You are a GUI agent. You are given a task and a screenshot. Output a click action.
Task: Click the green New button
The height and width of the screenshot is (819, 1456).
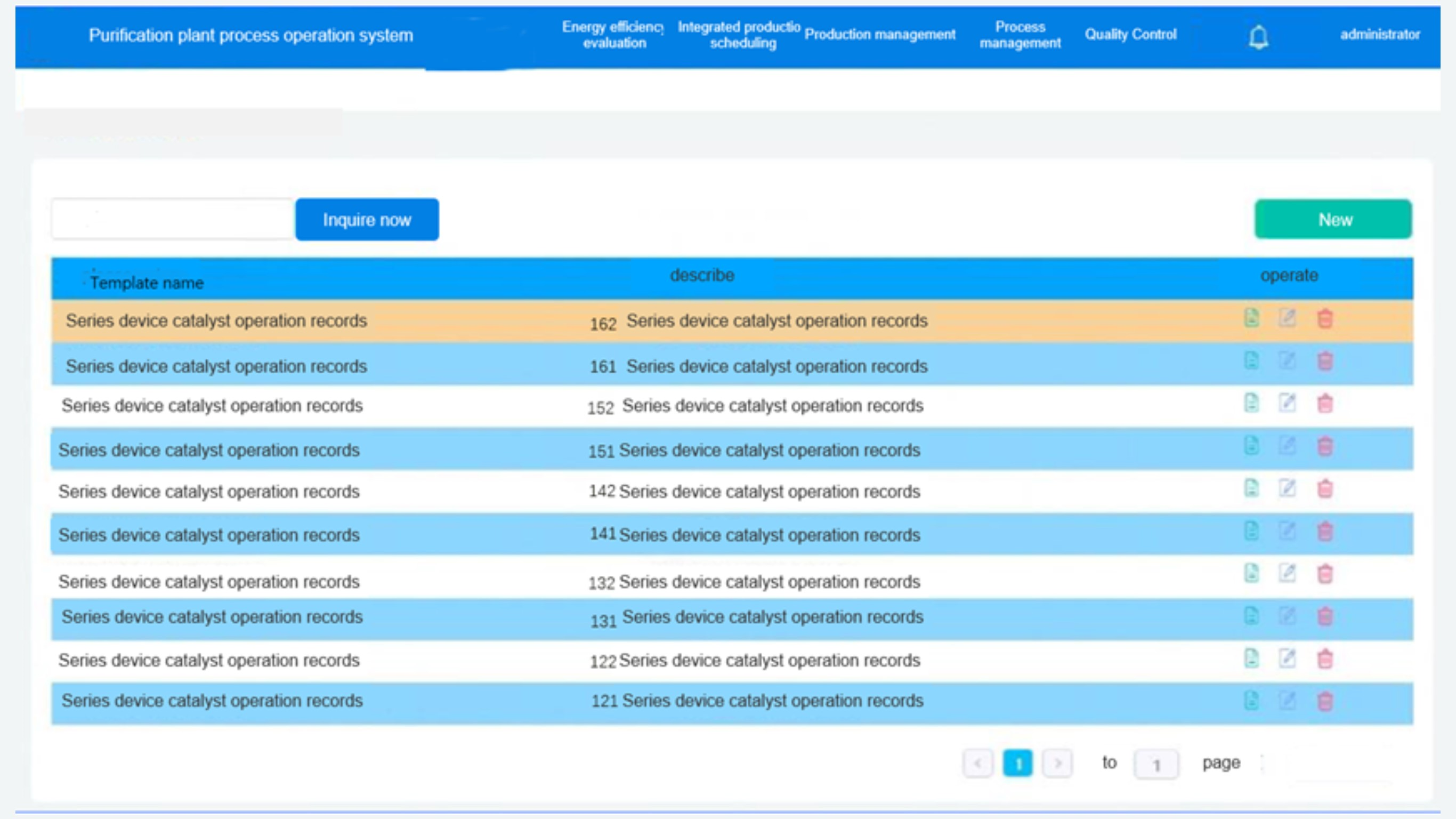coord(1333,220)
